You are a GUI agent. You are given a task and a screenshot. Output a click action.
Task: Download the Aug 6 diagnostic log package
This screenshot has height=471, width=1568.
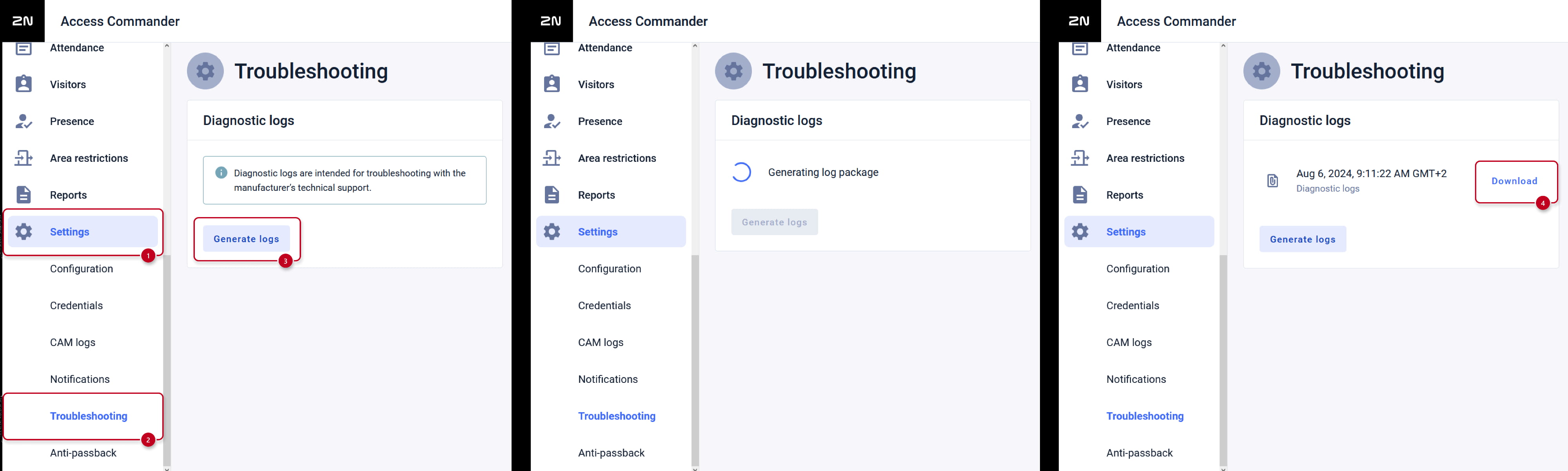click(x=1514, y=181)
